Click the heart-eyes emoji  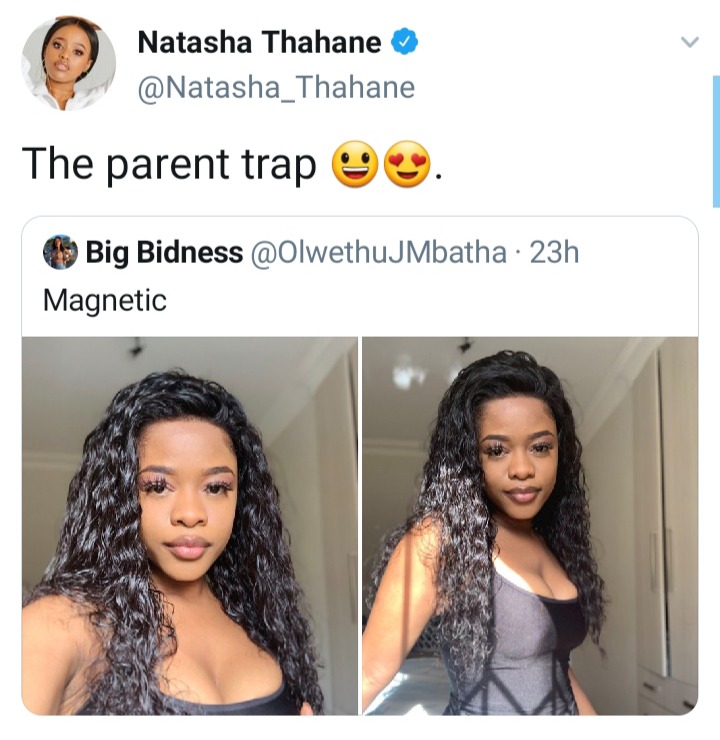tap(408, 164)
